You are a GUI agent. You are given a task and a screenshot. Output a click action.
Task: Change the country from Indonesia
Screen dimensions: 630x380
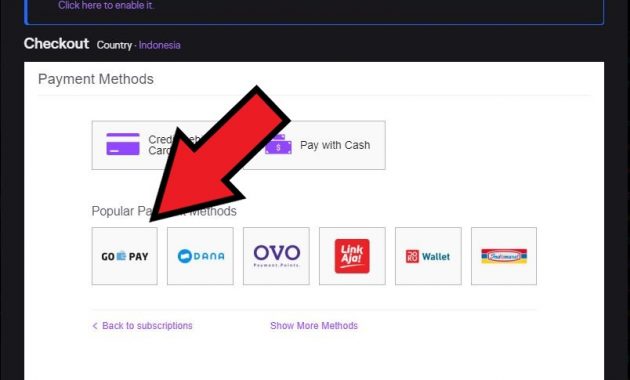[160, 45]
